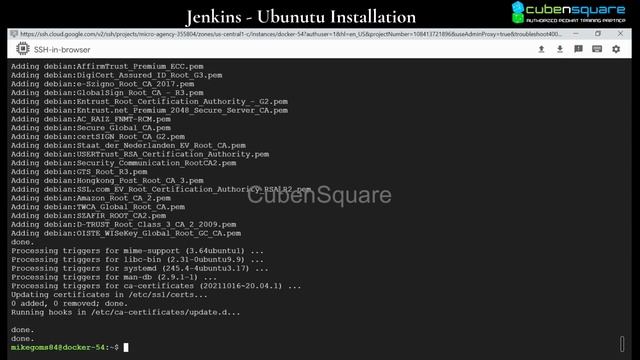Click 'Running hooks in /etc/ca-certificates/update.d...' line
Screen dimensions: 640x360
pos(126,312)
